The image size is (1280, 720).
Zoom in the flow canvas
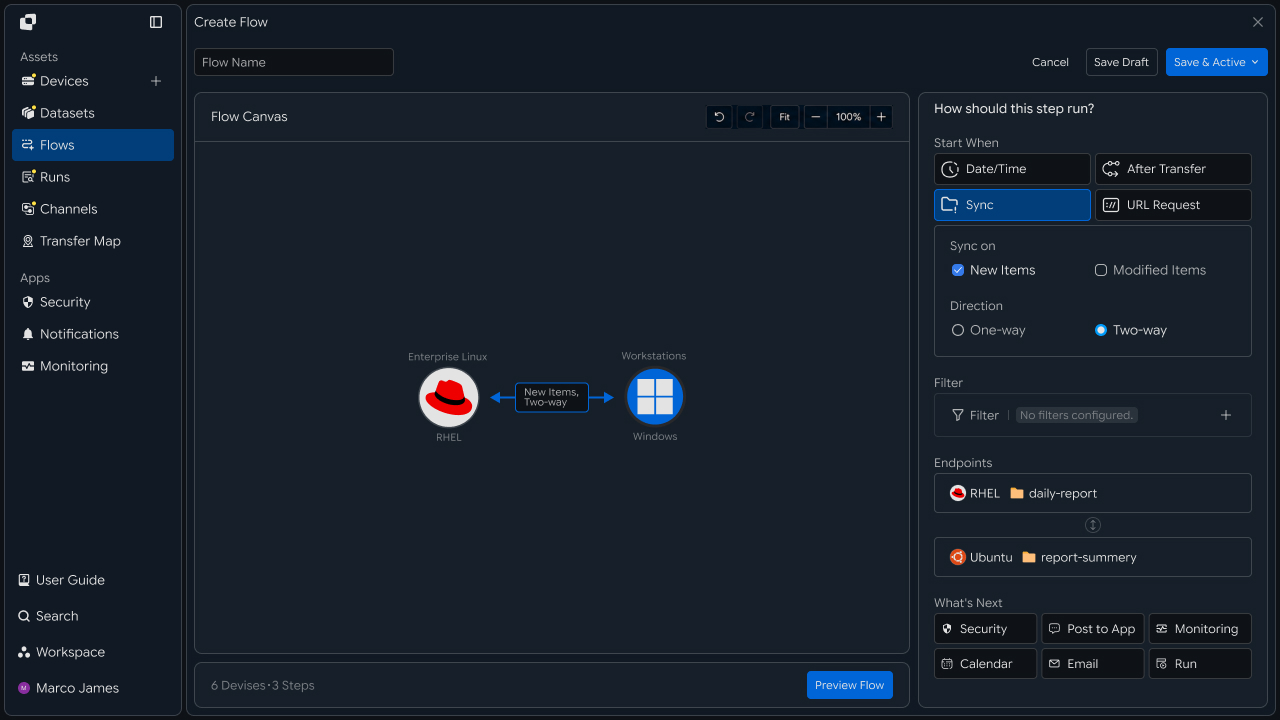click(x=881, y=117)
